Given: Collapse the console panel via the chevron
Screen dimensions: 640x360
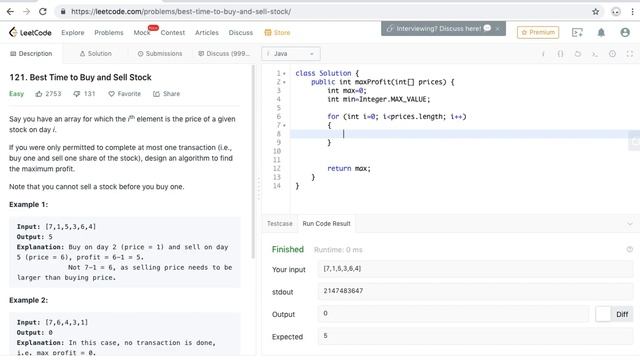Looking at the screenshot, I should pos(630,224).
